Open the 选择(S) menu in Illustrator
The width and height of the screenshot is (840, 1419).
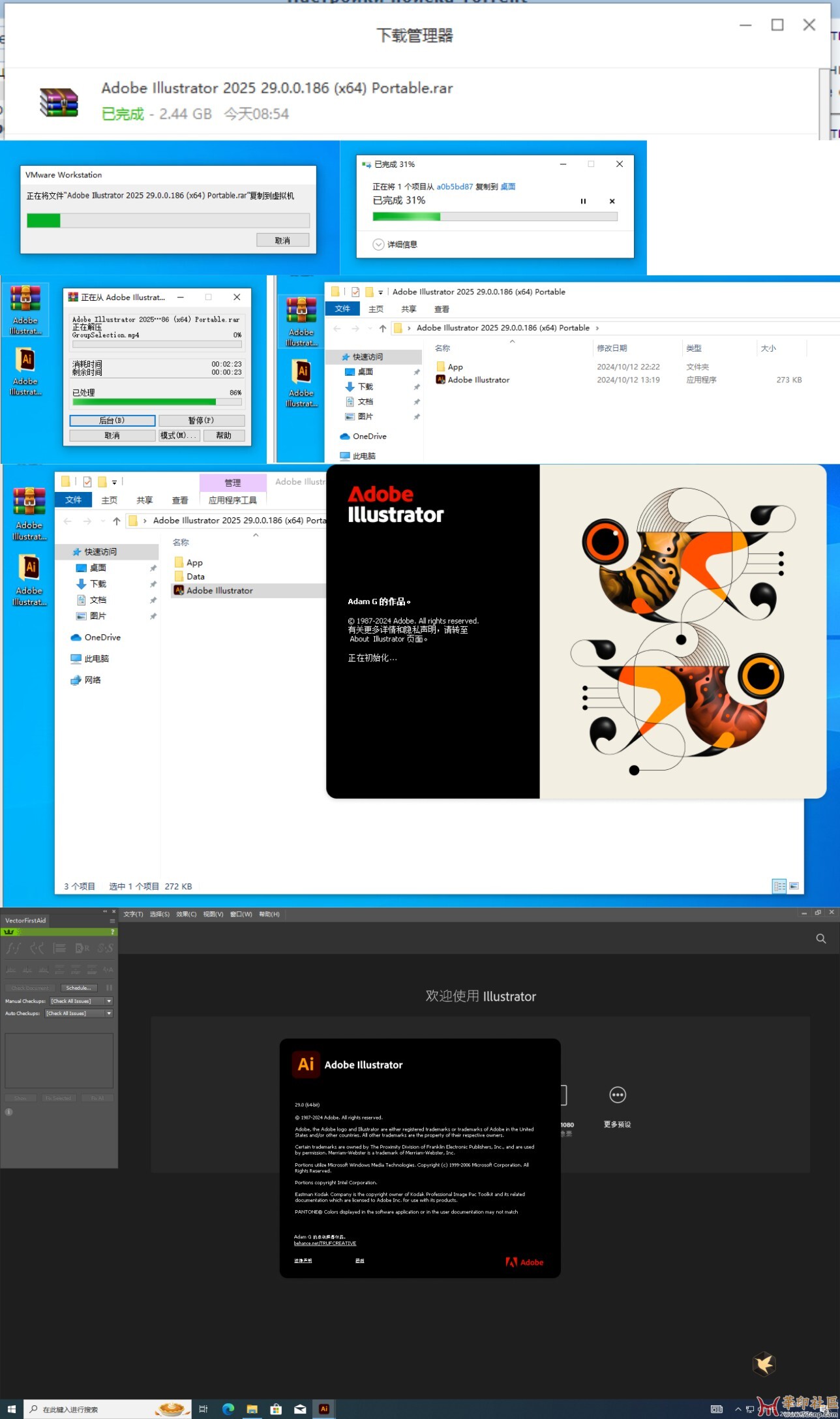click(160, 914)
